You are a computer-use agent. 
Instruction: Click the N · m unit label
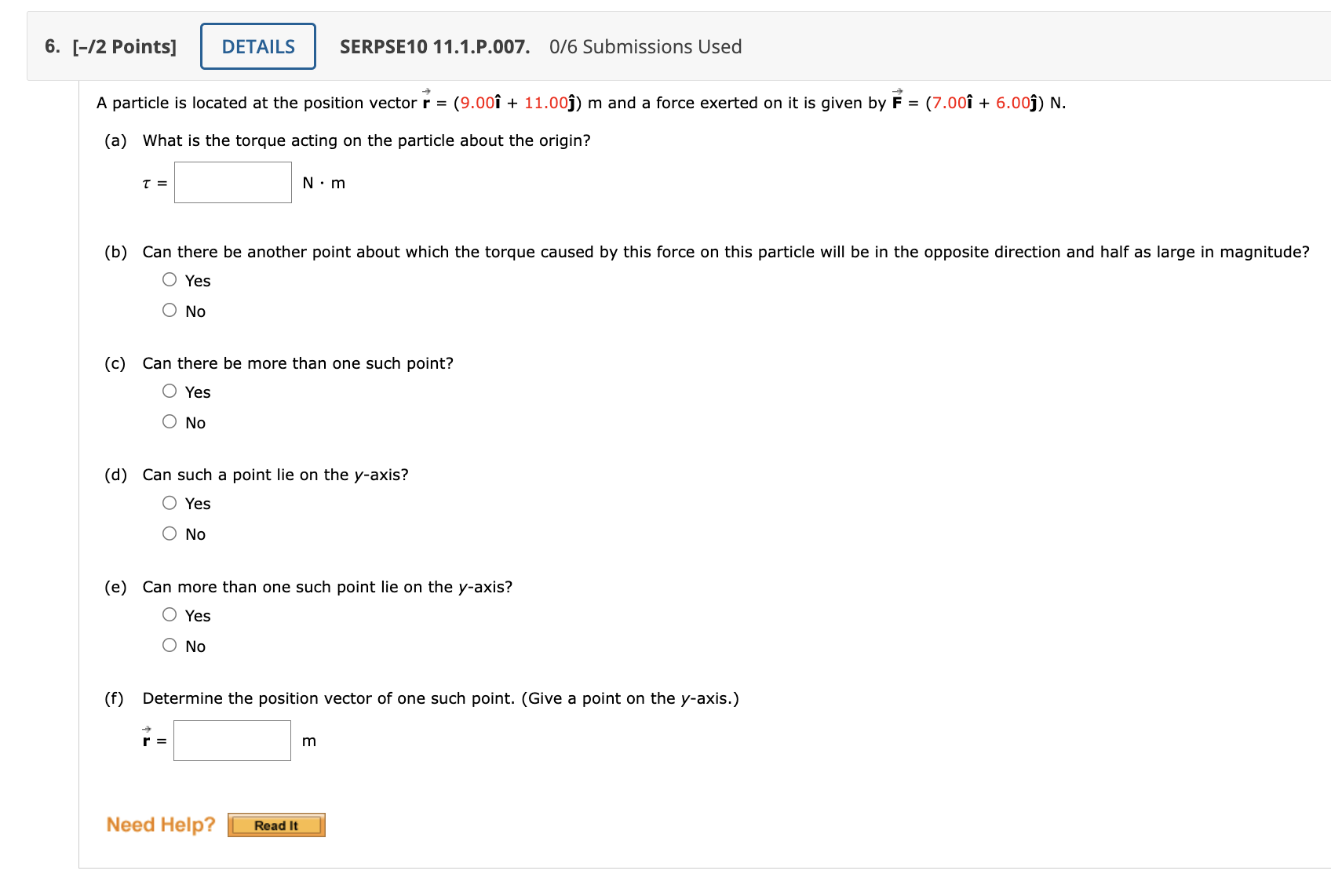click(x=323, y=182)
